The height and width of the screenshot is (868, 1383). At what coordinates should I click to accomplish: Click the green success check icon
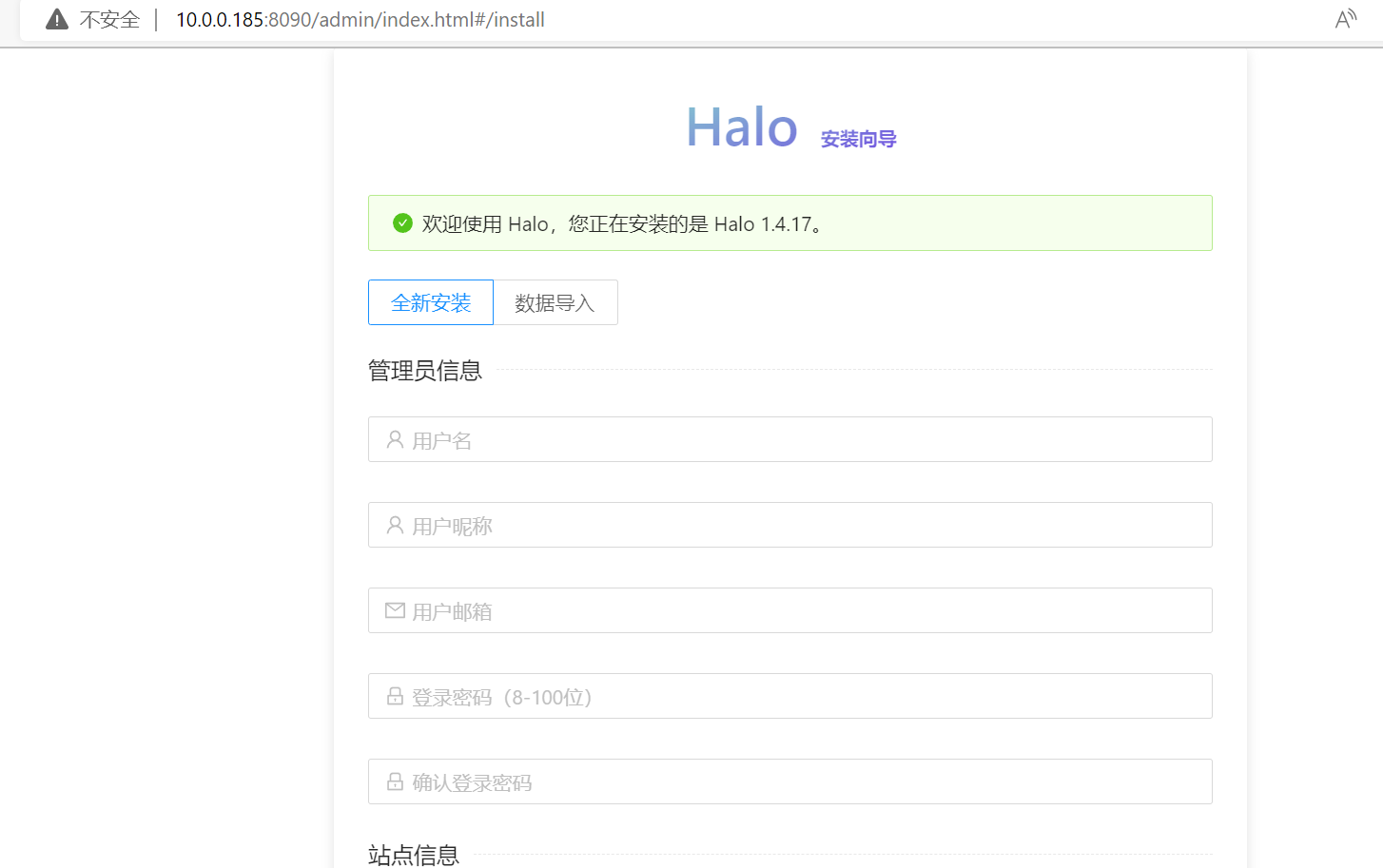pyautogui.click(x=402, y=223)
